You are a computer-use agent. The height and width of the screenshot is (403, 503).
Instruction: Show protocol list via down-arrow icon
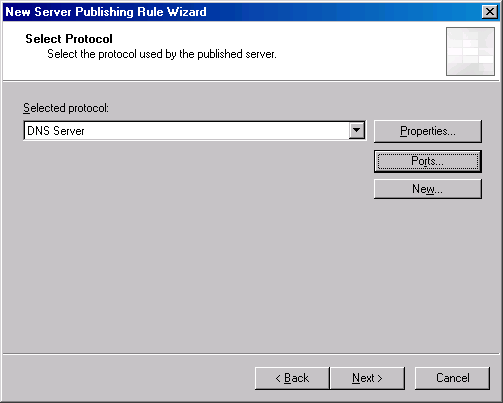click(x=357, y=130)
